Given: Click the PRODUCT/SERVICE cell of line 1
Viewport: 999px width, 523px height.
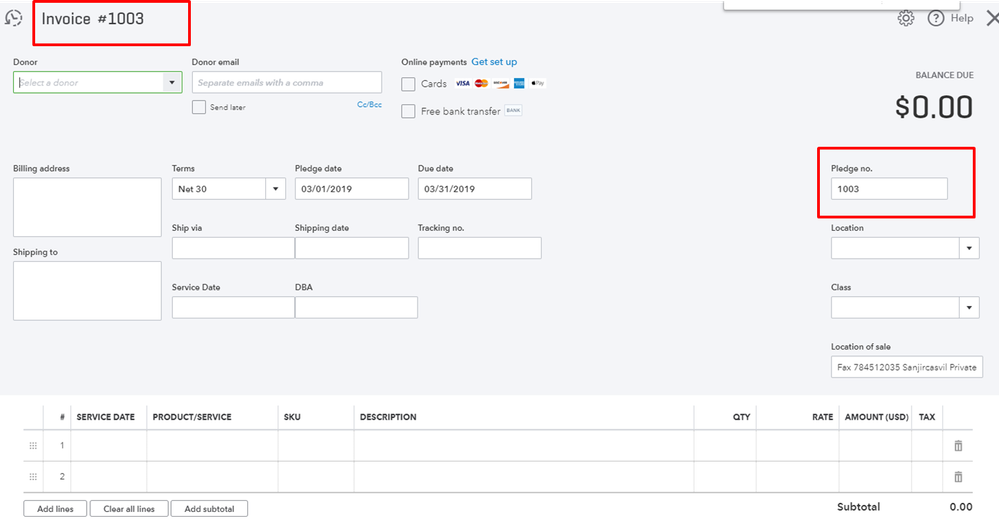Looking at the screenshot, I should click(x=212, y=445).
